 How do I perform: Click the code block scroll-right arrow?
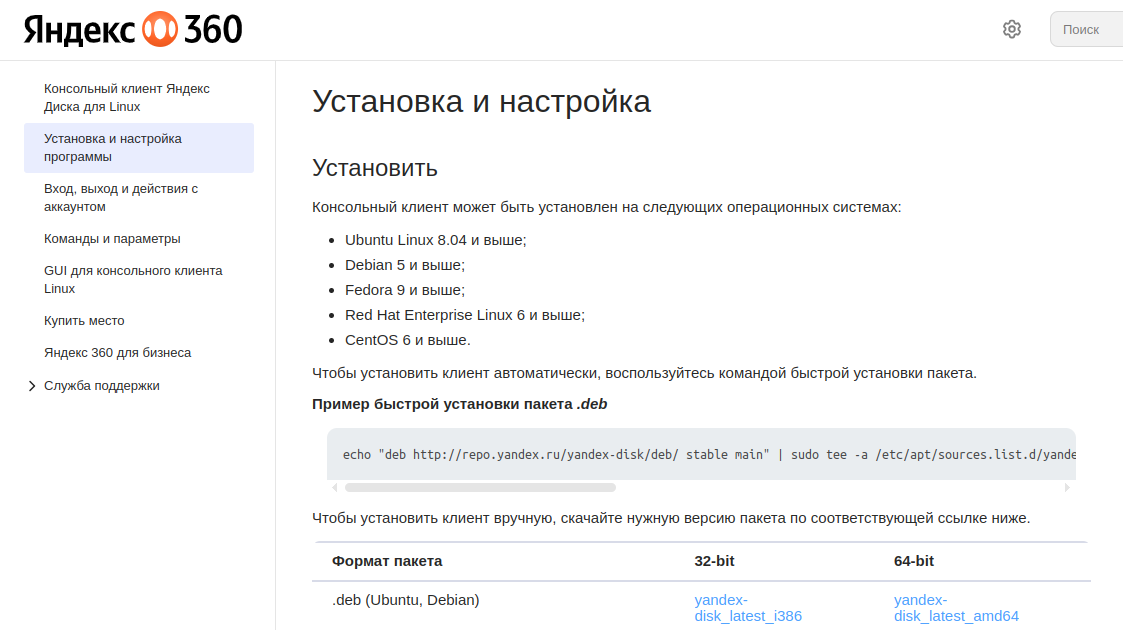pos(1067,488)
